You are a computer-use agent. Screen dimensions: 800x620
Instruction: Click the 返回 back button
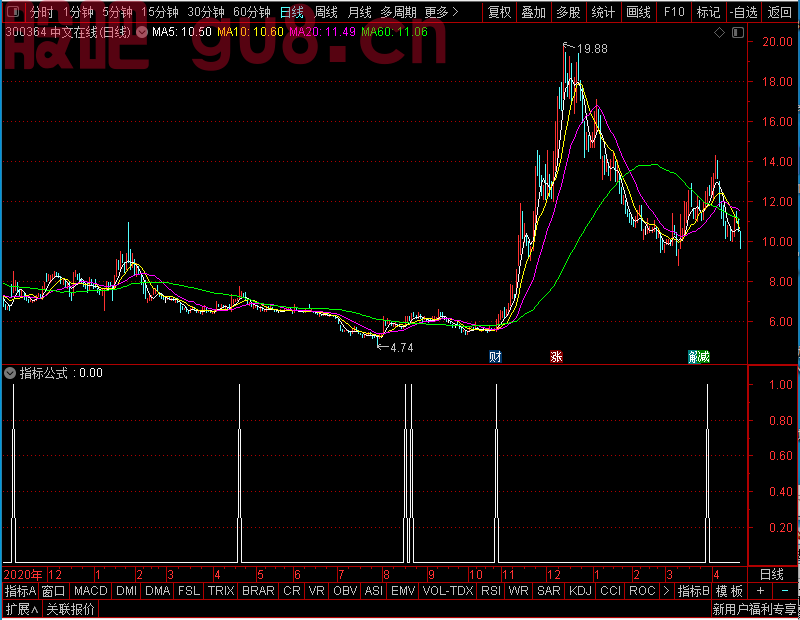click(x=780, y=12)
